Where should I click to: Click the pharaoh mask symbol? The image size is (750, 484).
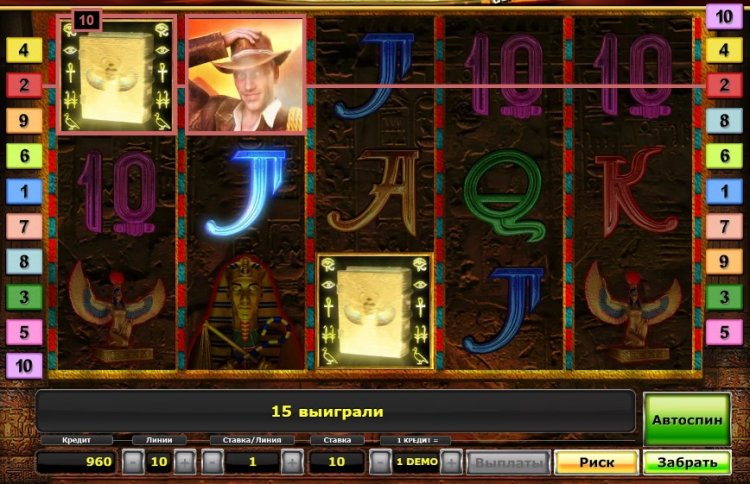(x=245, y=313)
